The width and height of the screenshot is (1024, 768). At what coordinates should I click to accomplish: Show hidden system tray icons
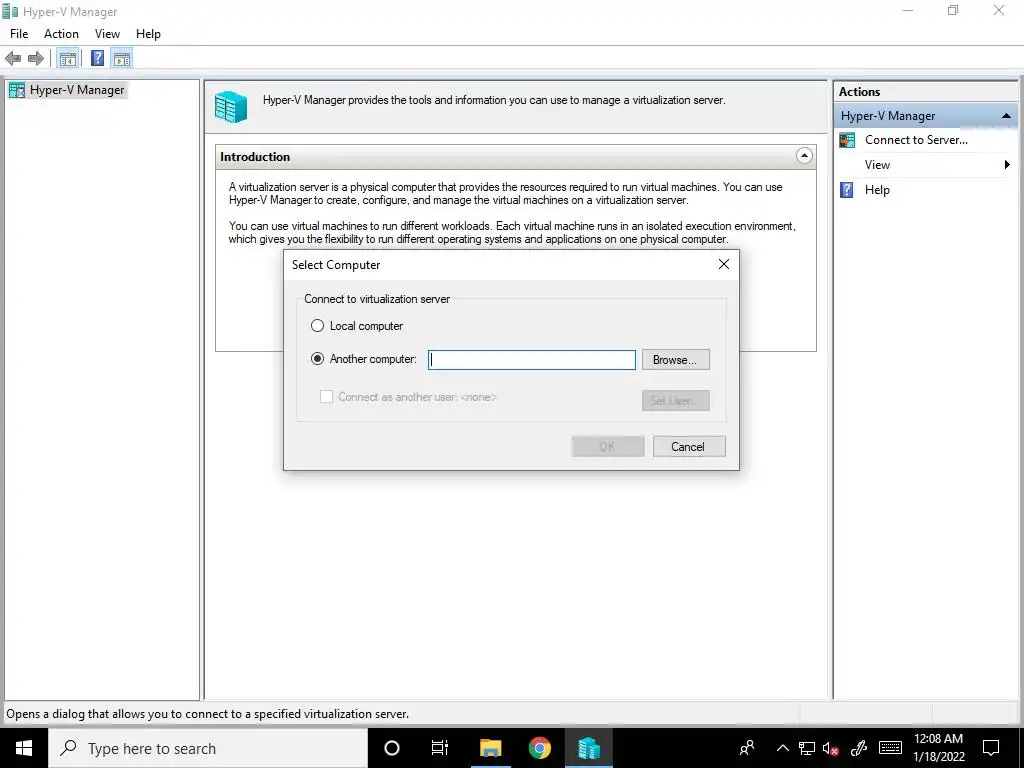pos(782,748)
